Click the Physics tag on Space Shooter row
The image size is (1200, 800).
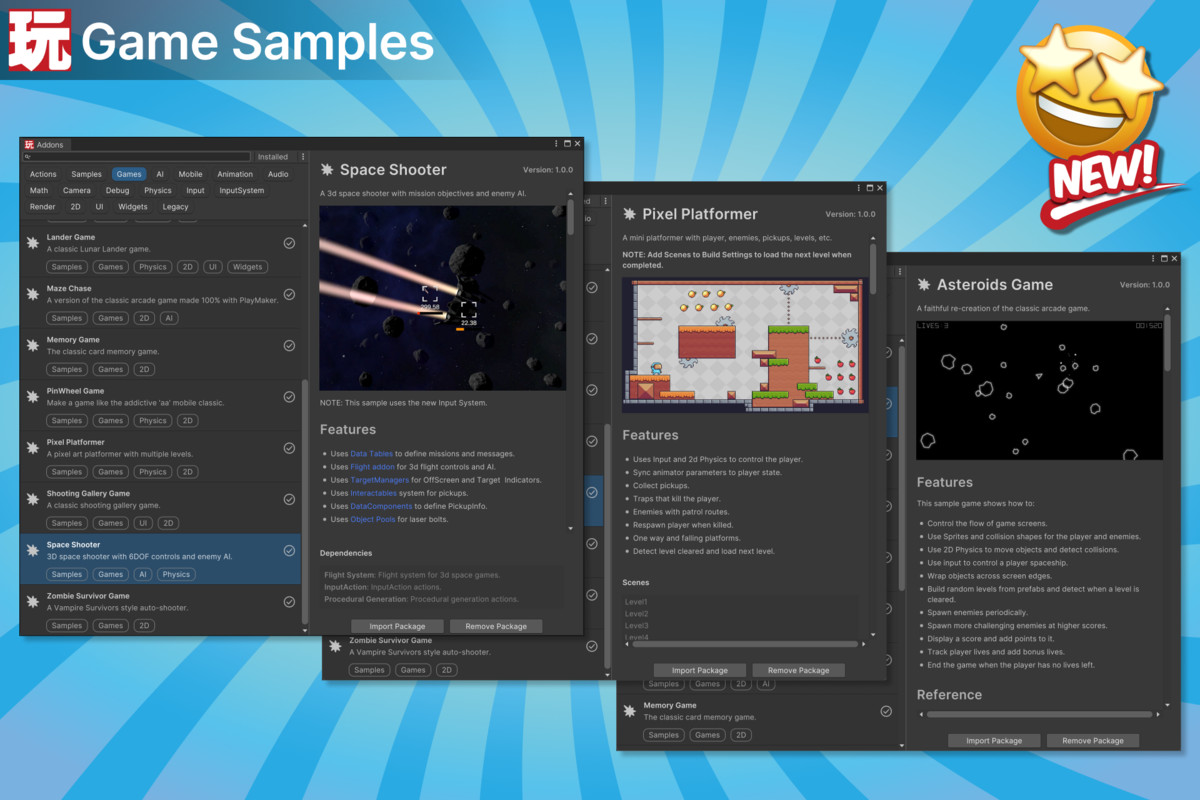[176, 574]
